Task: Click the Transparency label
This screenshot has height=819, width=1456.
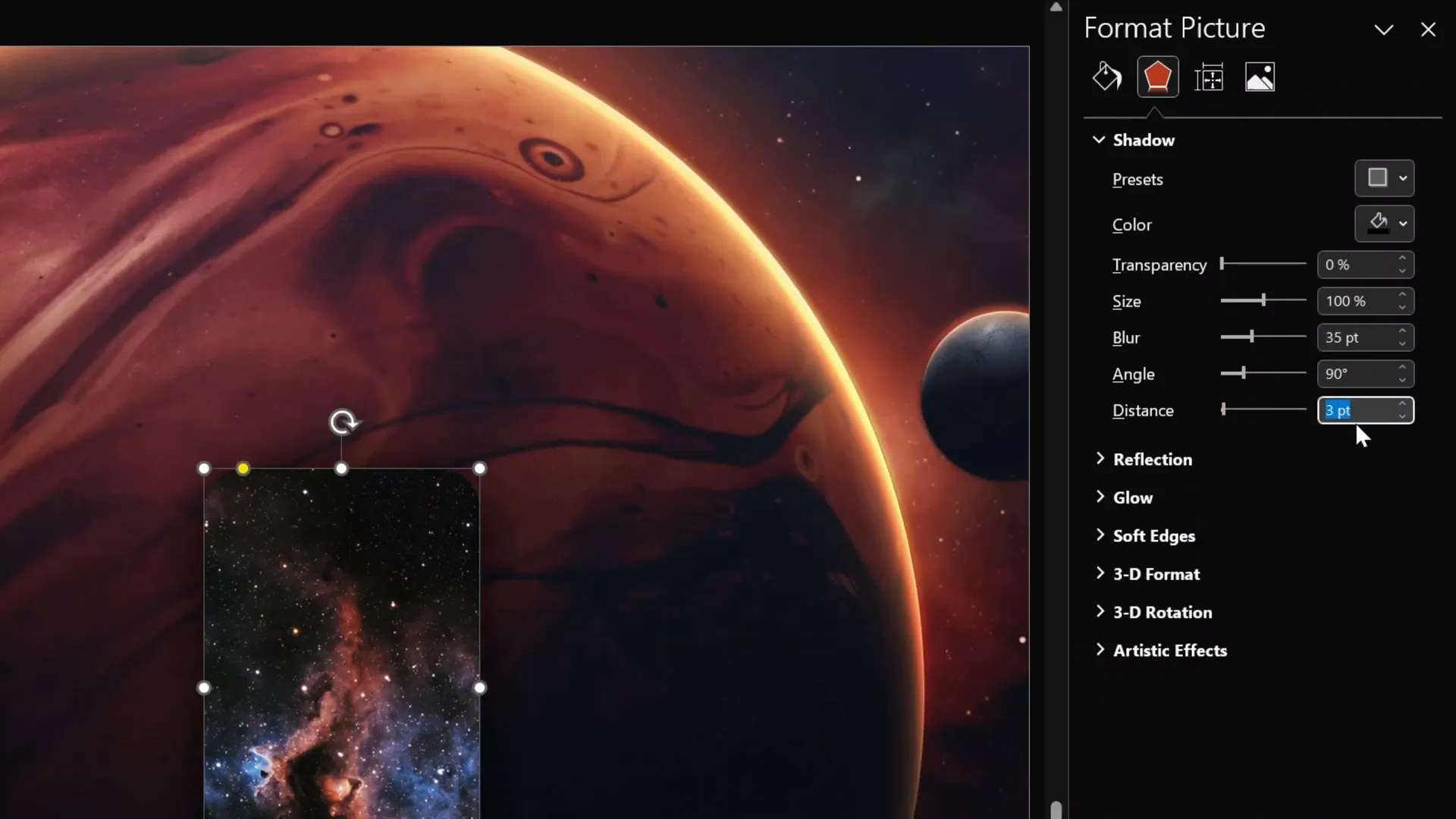Action: click(x=1159, y=265)
